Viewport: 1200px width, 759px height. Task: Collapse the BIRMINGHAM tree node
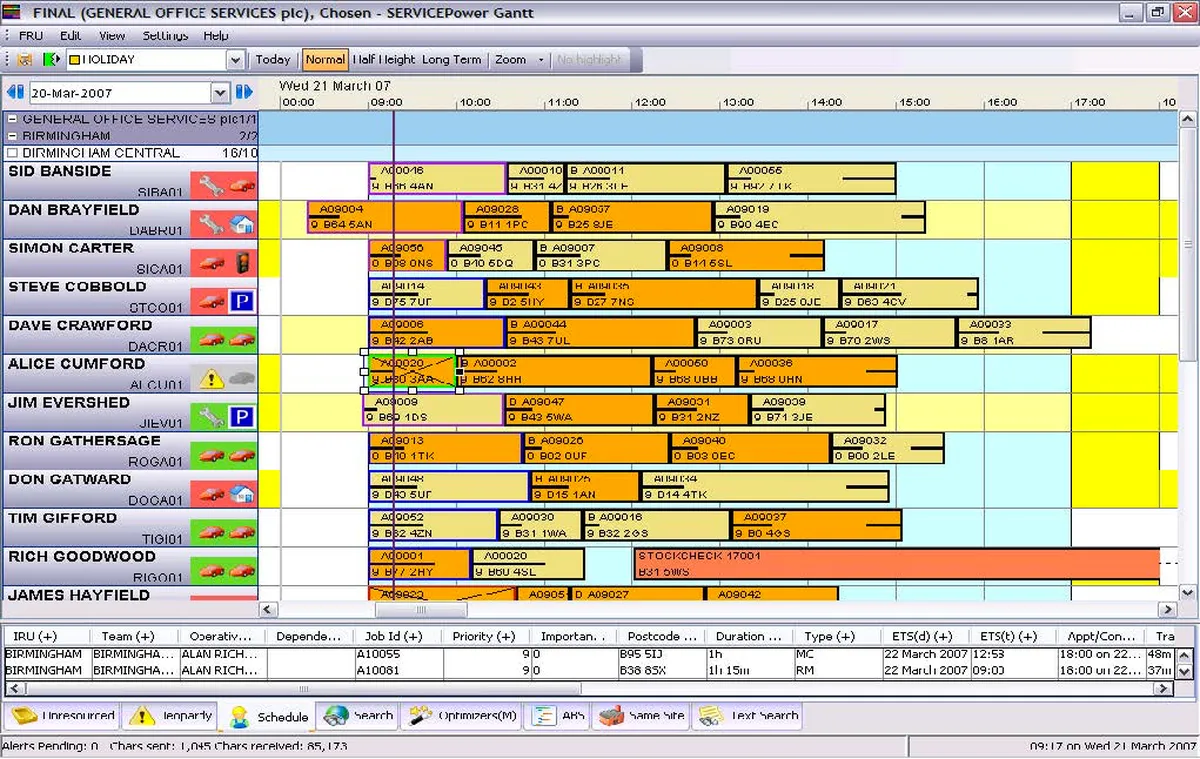(x=13, y=136)
